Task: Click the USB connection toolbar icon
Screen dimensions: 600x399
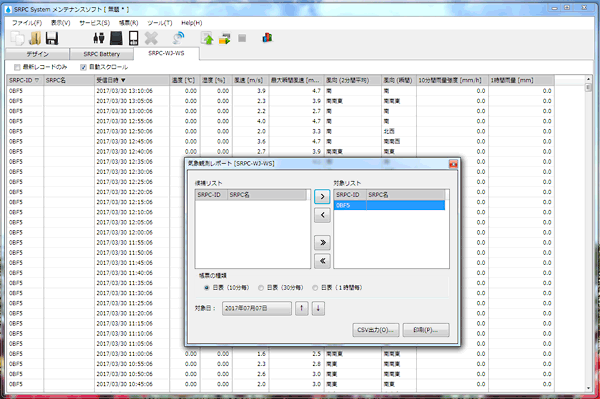Action: click(x=99, y=38)
